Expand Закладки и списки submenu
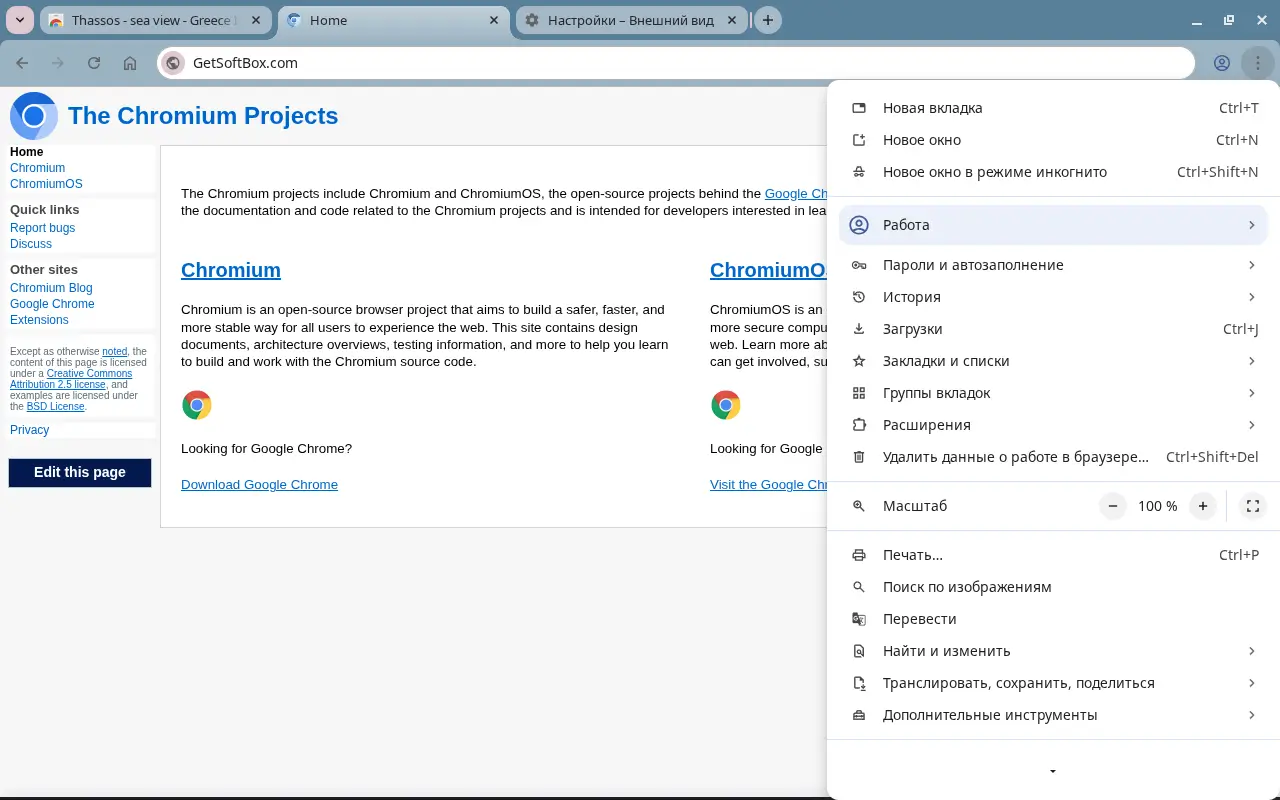Viewport: 1280px width, 800px height. 1052,361
